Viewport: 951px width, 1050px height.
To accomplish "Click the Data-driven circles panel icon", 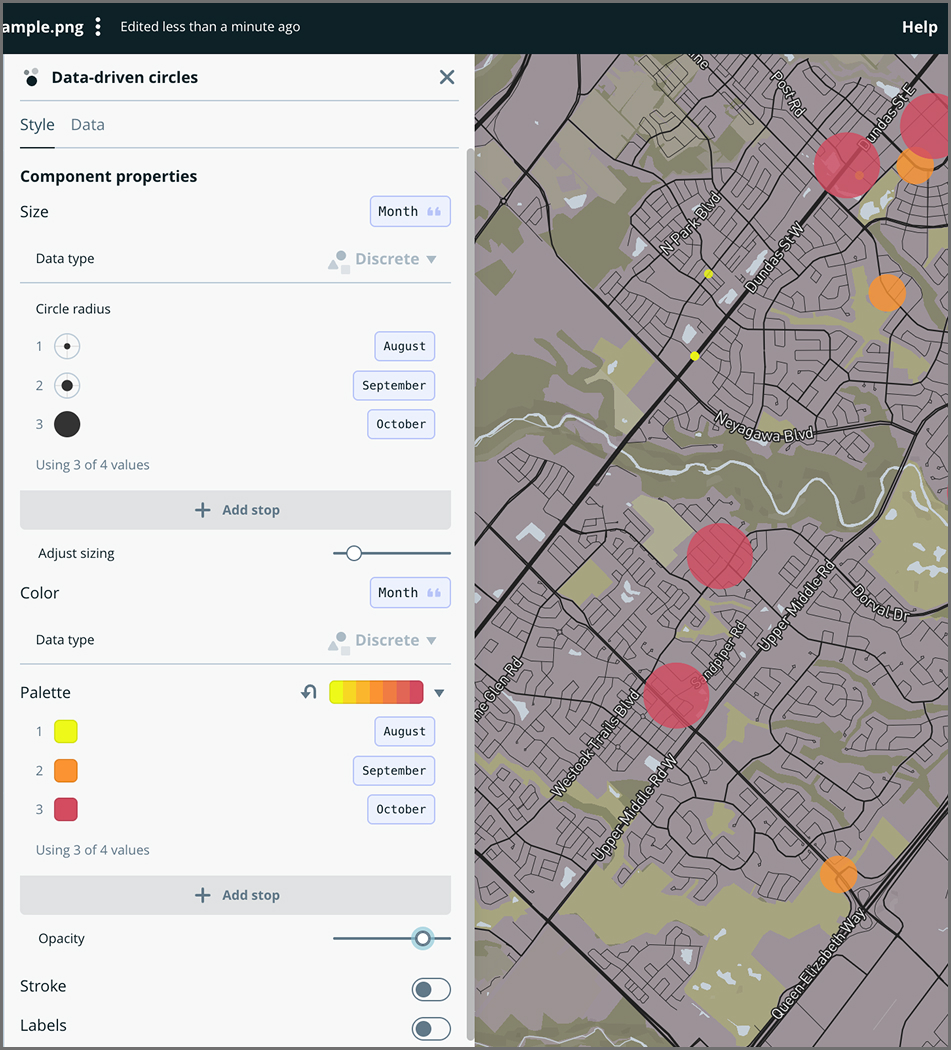I will click(31, 77).
